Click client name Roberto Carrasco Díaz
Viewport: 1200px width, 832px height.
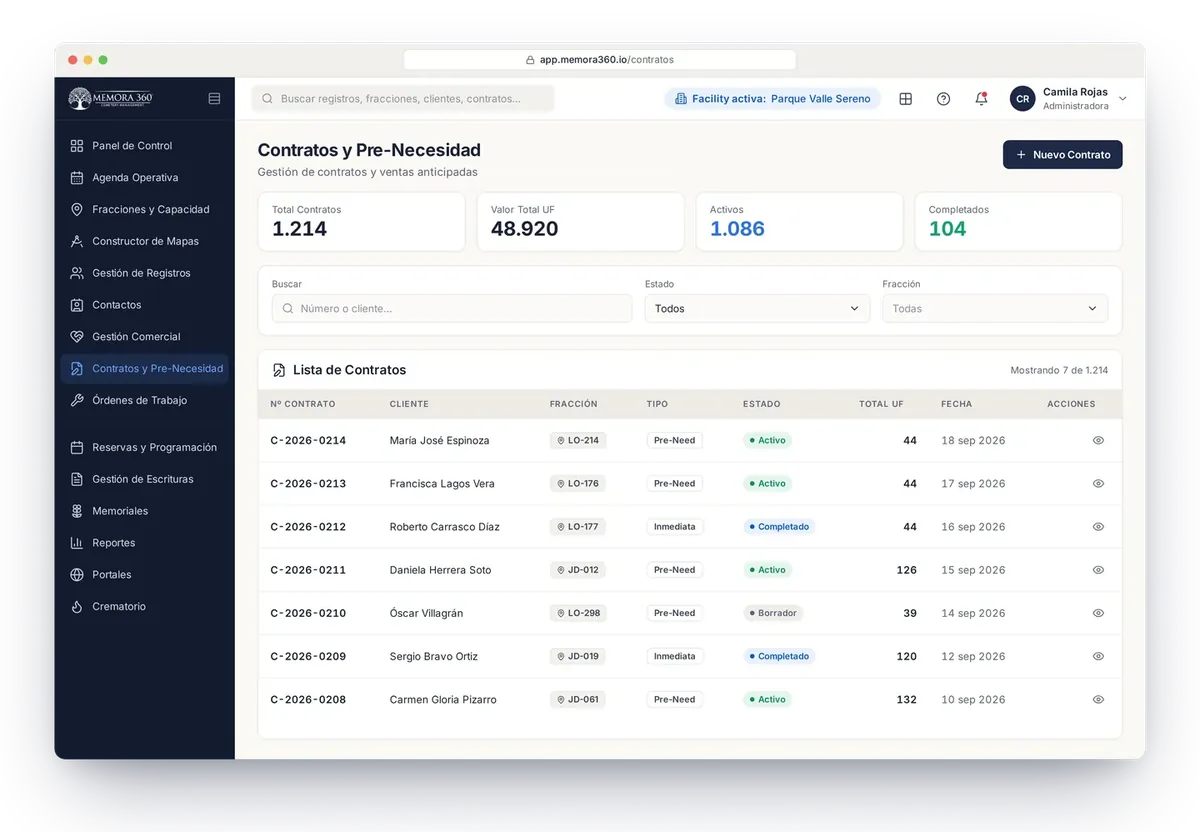(x=445, y=527)
